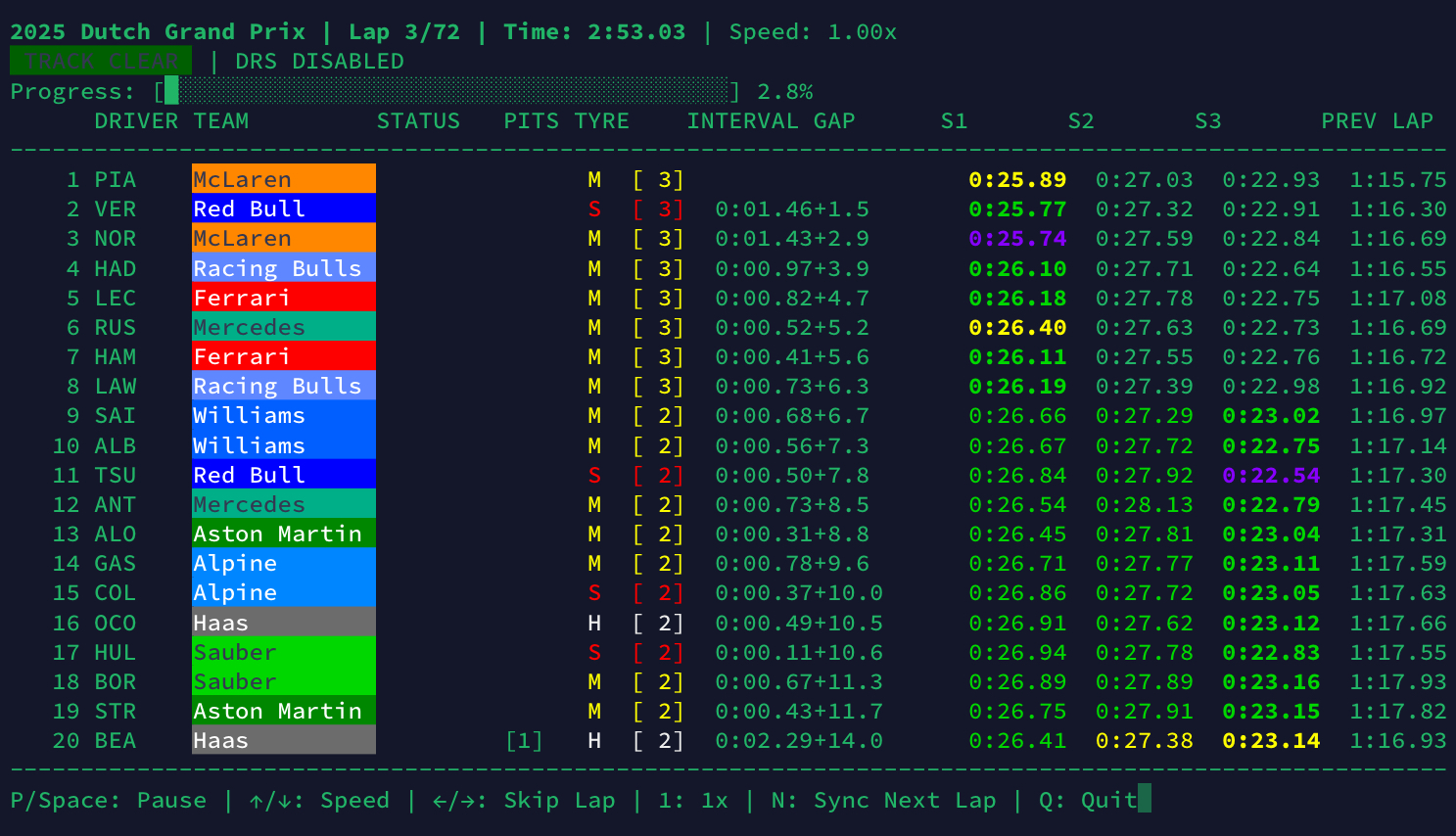Viewport: 1456px width, 836px height.
Task: Click OCO's grey Haas team swatch
Action: tap(284, 622)
